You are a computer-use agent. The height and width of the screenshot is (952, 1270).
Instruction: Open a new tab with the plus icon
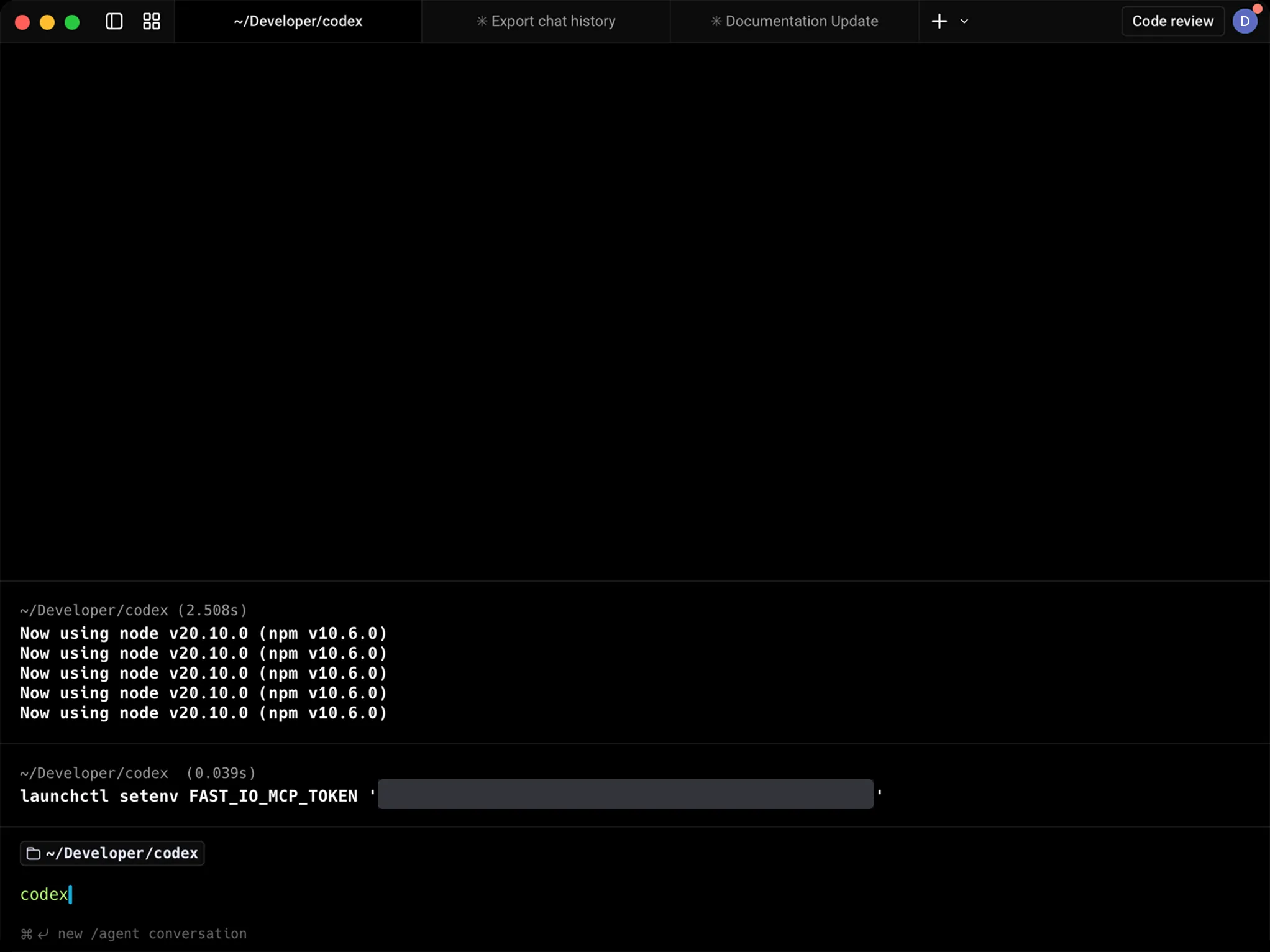[x=938, y=21]
